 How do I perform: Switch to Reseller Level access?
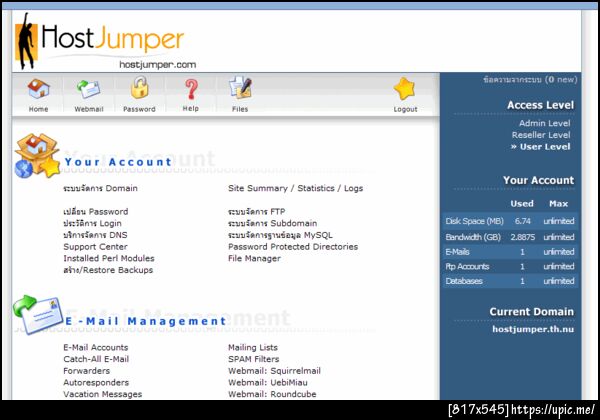(541, 135)
